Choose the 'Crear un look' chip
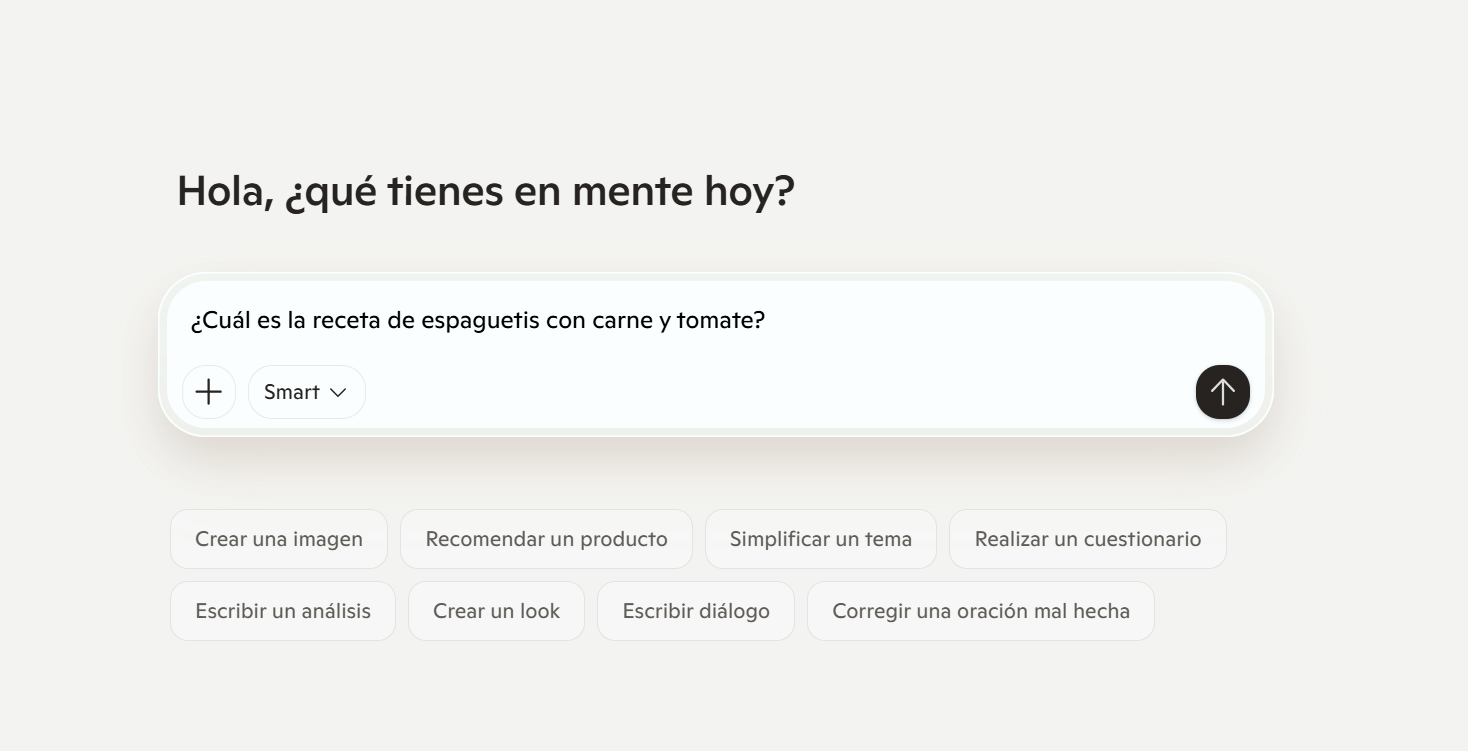The height and width of the screenshot is (751, 1468). (x=496, y=611)
